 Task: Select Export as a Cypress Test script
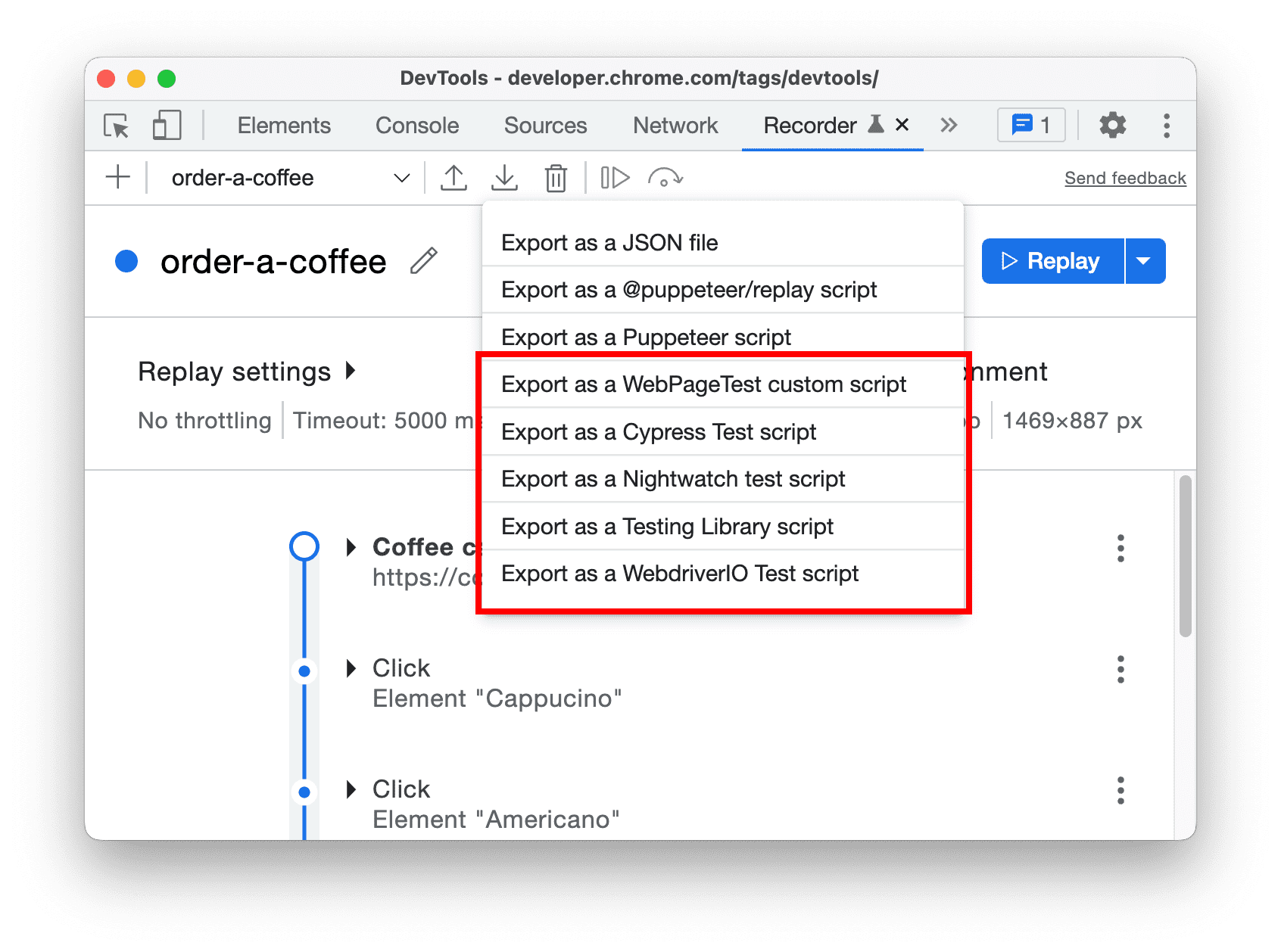[658, 431]
